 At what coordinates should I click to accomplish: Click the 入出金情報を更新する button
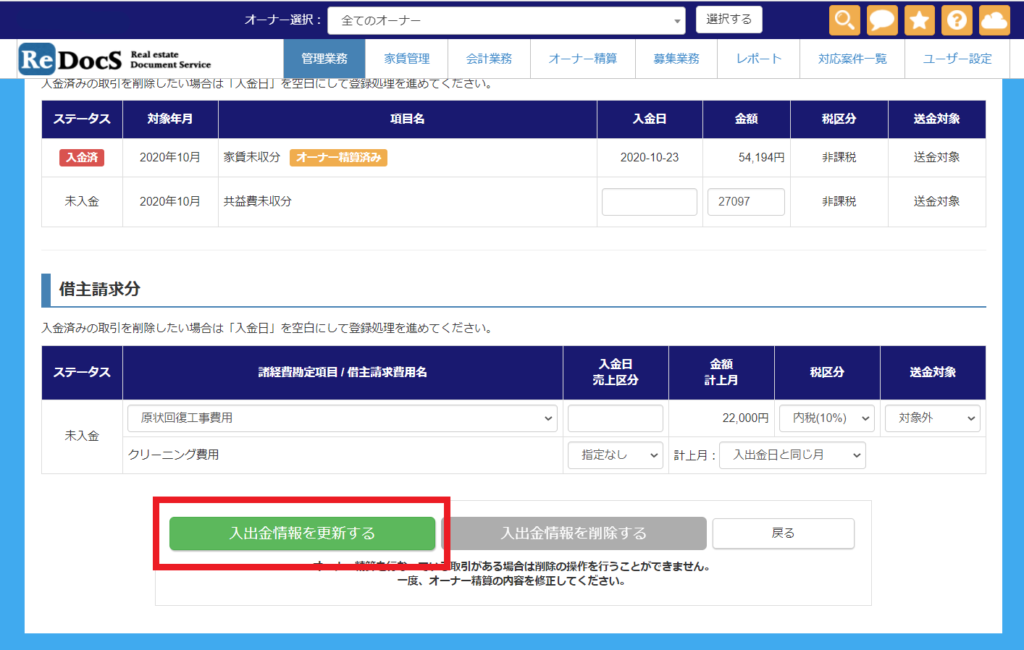tap(302, 533)
